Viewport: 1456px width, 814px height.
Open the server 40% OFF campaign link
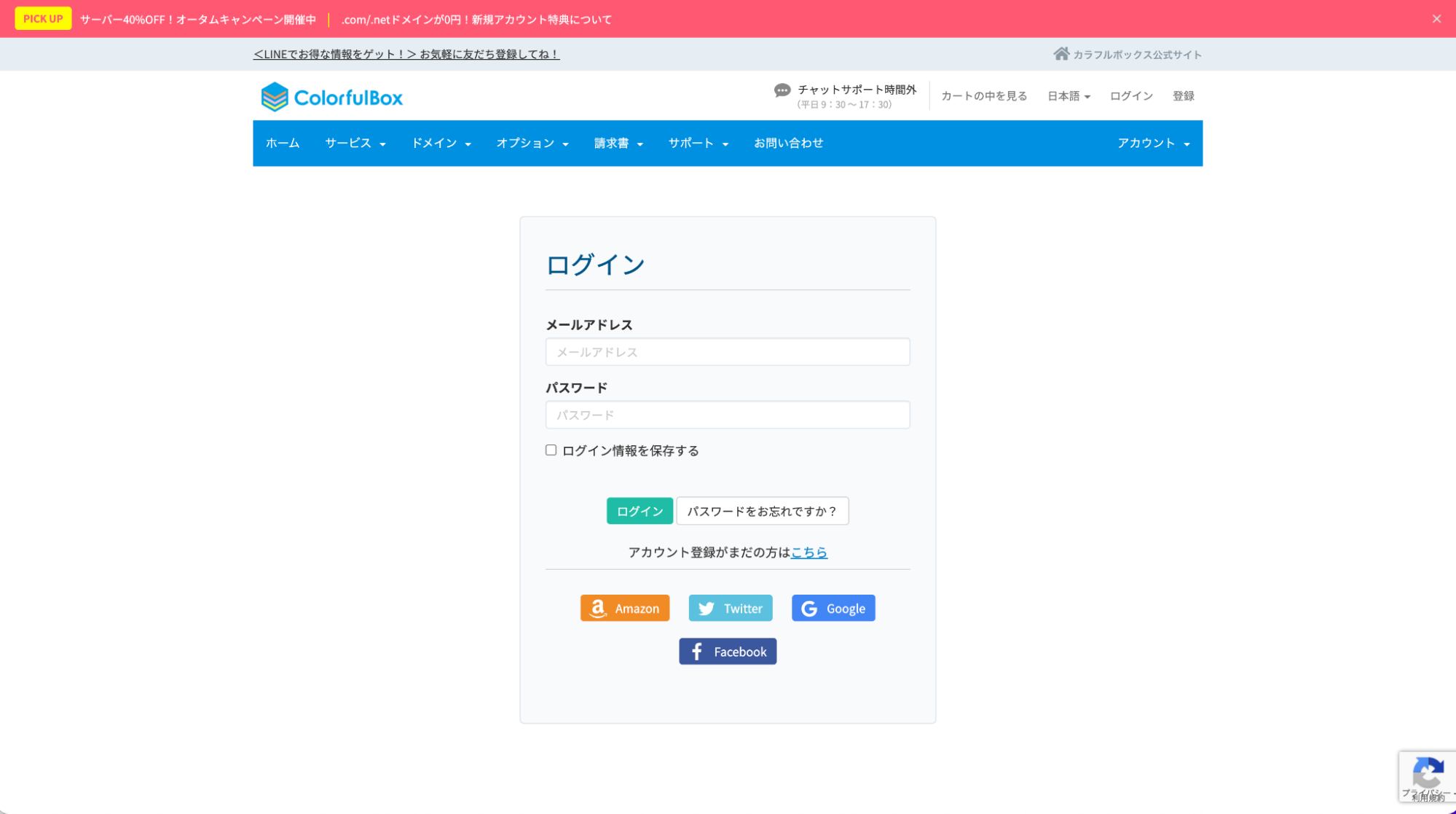point(198,20)
